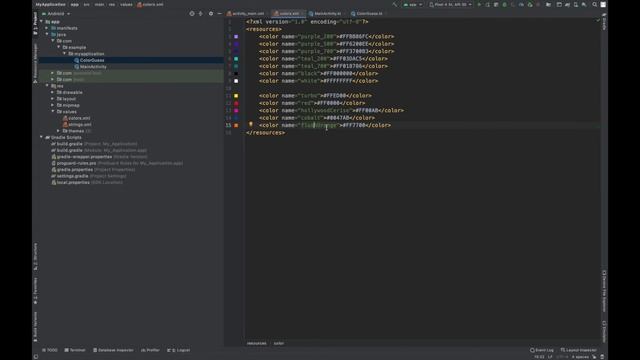Open the Database Inspector tool window
This screenshot has width=640, height=360.
113,350
